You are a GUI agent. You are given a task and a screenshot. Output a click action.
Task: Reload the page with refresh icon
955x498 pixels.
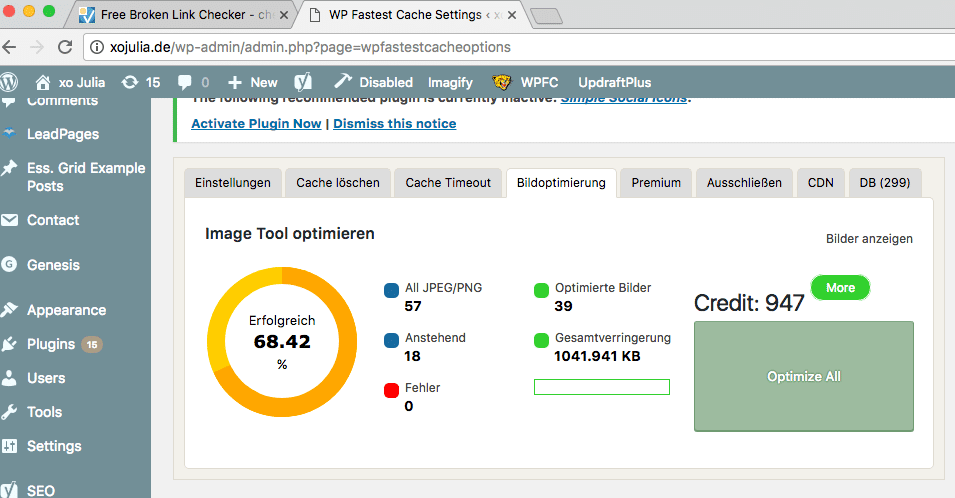point(65,47)
